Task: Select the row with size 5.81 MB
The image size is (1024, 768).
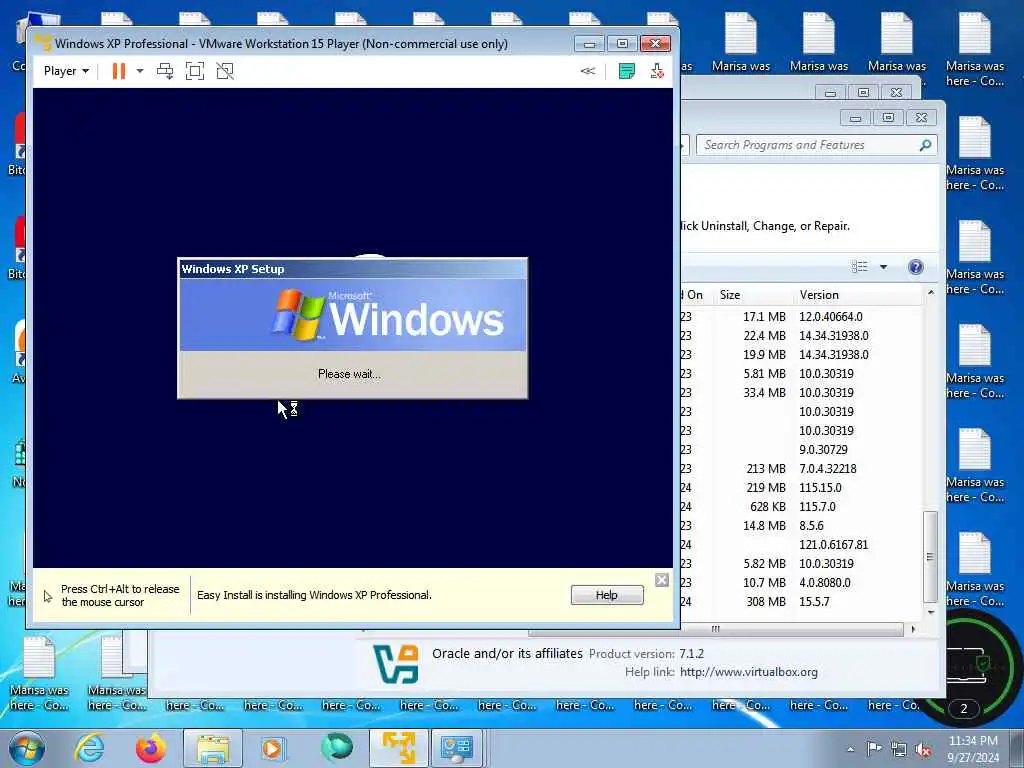Action: (x=801, y=374)
